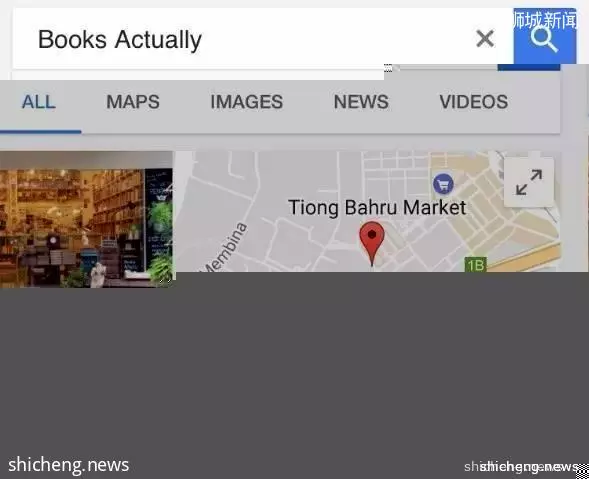The width and height of the screenshot is (589, 479).
Task: Click the shicheng.news watermark at bottom left
Action: 68,464
